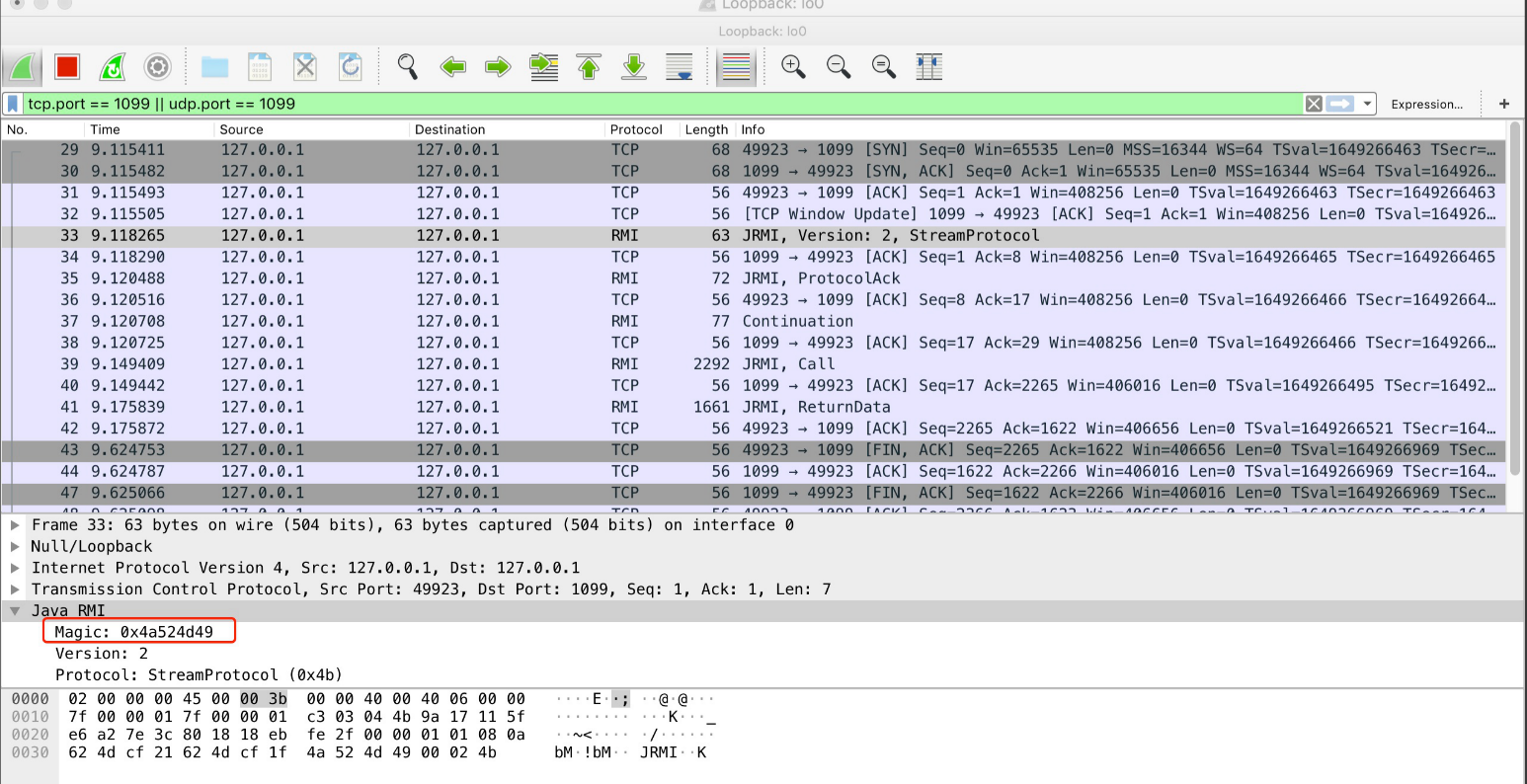This screenshot has height=784, width=1527.
Task: Click the go to specified packet icon
Action: [x=543, y=67]
